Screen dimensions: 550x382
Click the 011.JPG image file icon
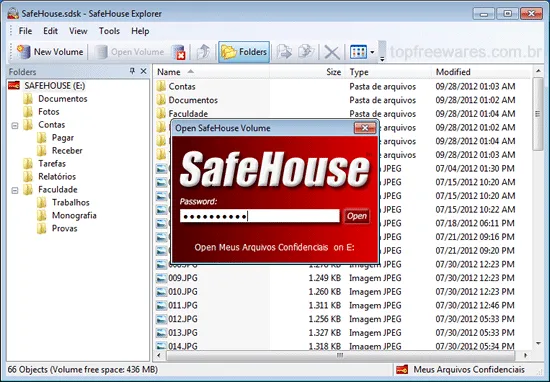(x=161, y=305)
